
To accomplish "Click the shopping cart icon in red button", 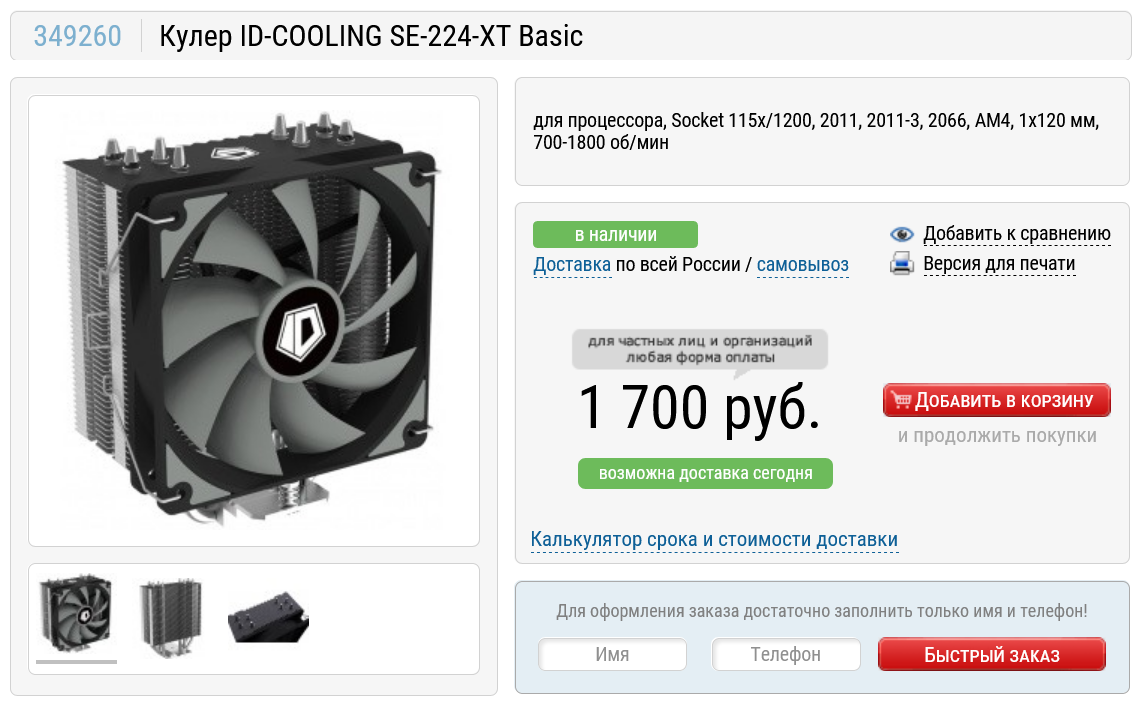I will [x=902, y=400].
